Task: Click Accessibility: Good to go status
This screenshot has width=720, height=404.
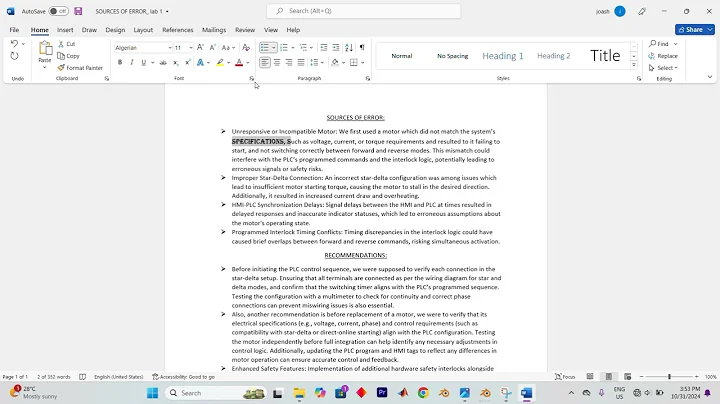Action: click(x=184, y=377)
